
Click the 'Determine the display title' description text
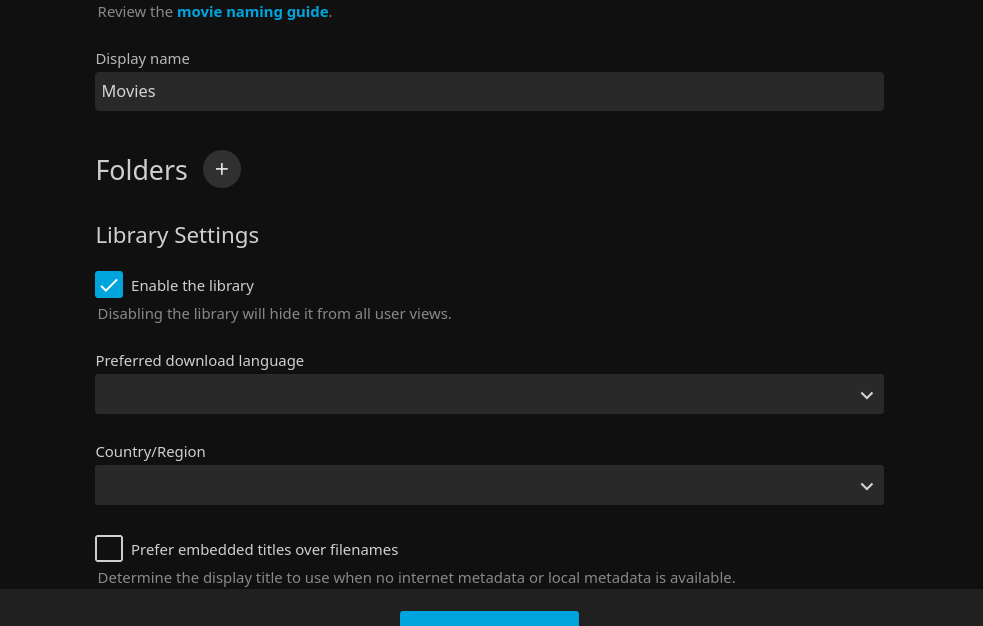click(x=416, y=578)
